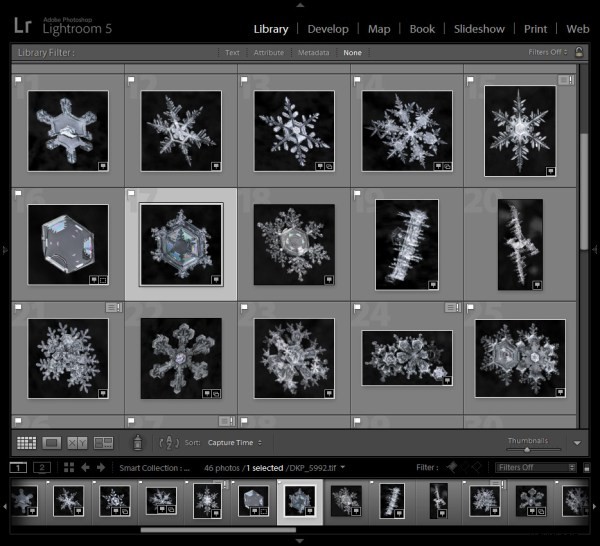Open the filmstrip Filters Off dropdown
Viewport: 600px width, 546px height.
536,468
